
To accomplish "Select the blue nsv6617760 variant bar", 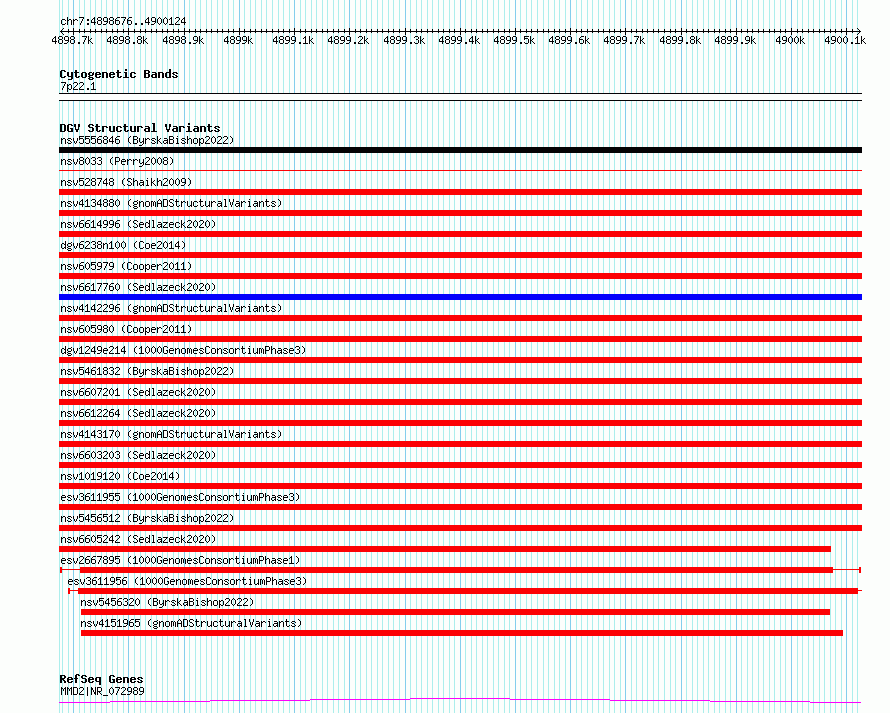I will coord(460,297).
